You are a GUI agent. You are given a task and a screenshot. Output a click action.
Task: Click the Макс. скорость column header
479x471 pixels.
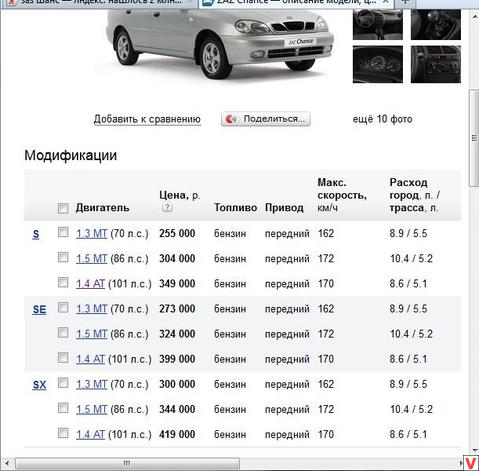(342, 195)
